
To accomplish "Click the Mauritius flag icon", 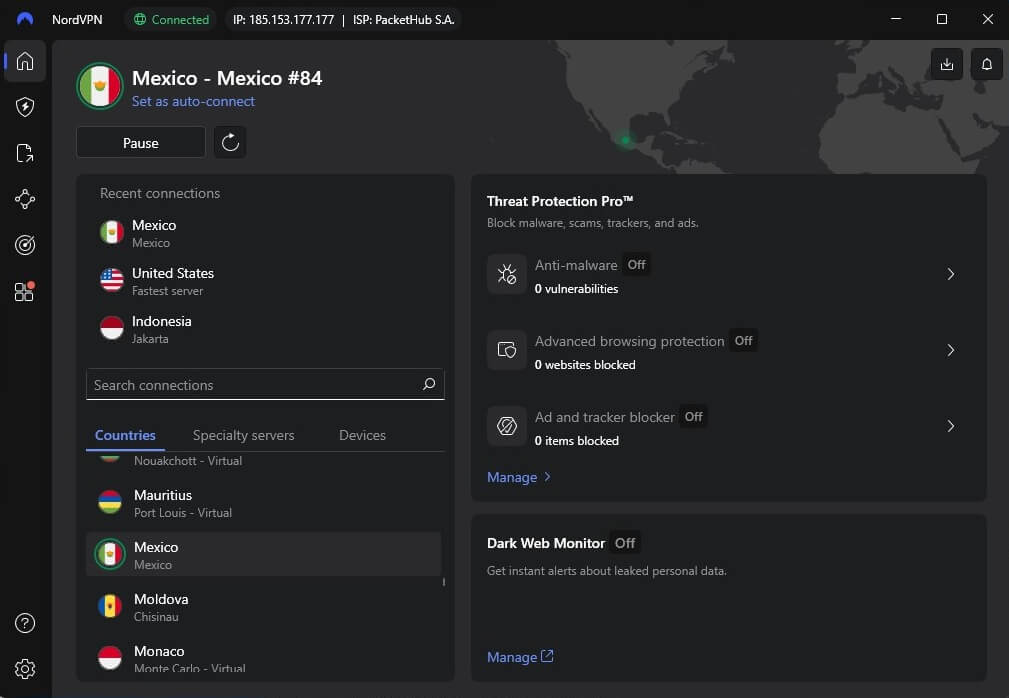I will click(110, 502).
